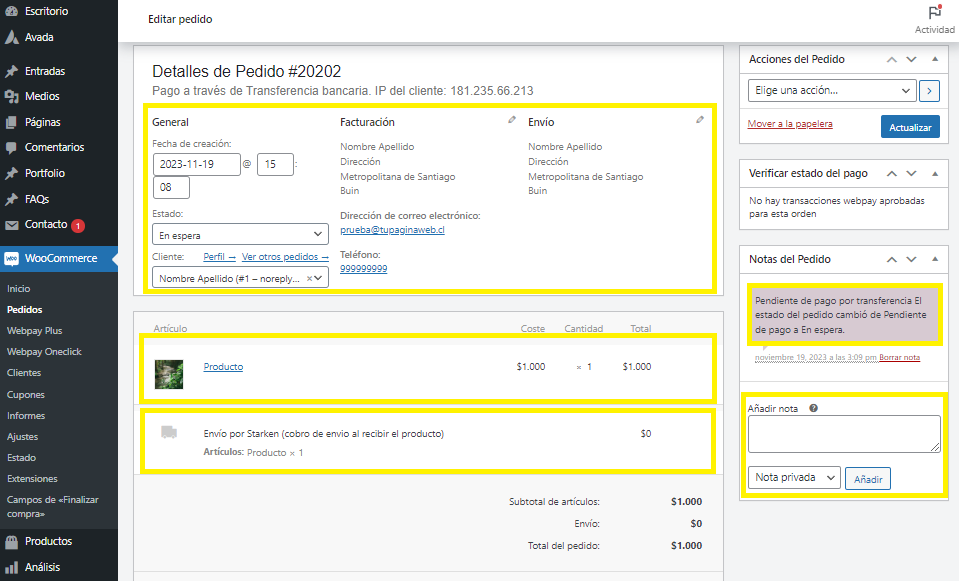This screenshot has width=959, height=581.
Task: Click the Añadir nota text area
Action: 844,434
